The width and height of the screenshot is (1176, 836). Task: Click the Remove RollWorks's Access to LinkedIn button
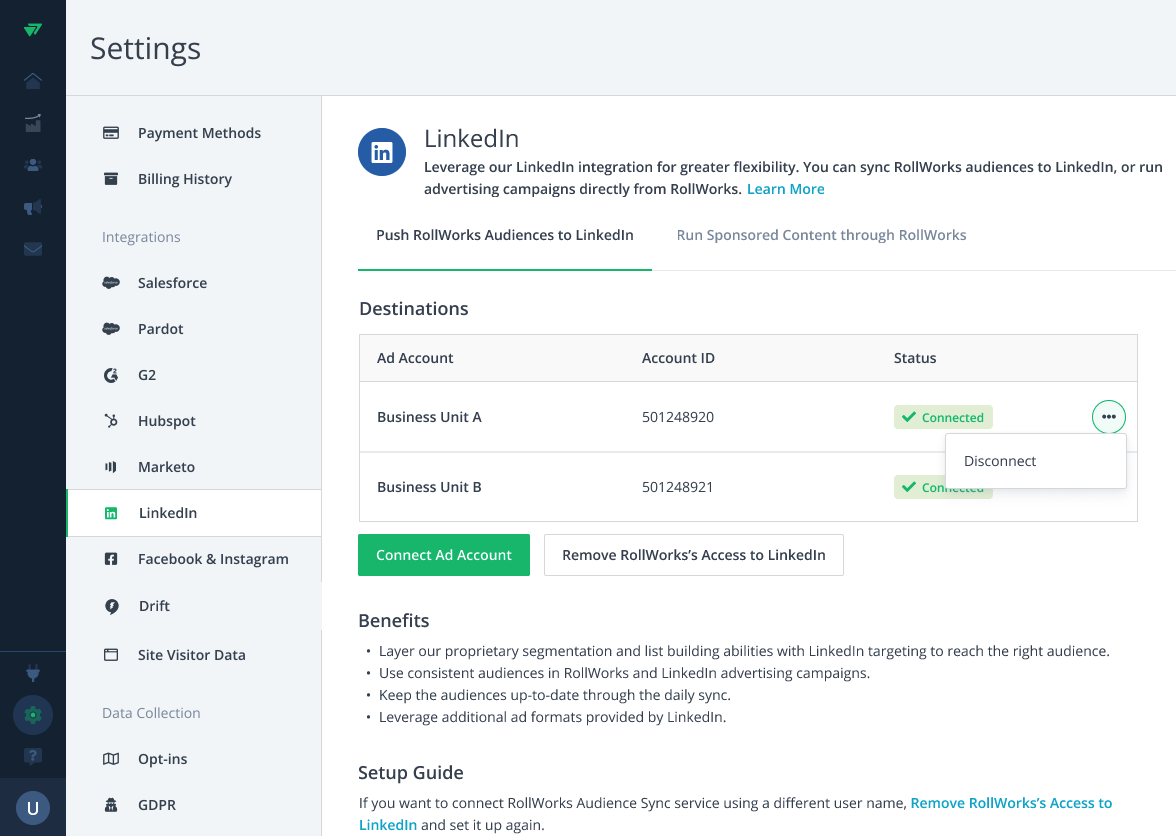coord(694,555)
